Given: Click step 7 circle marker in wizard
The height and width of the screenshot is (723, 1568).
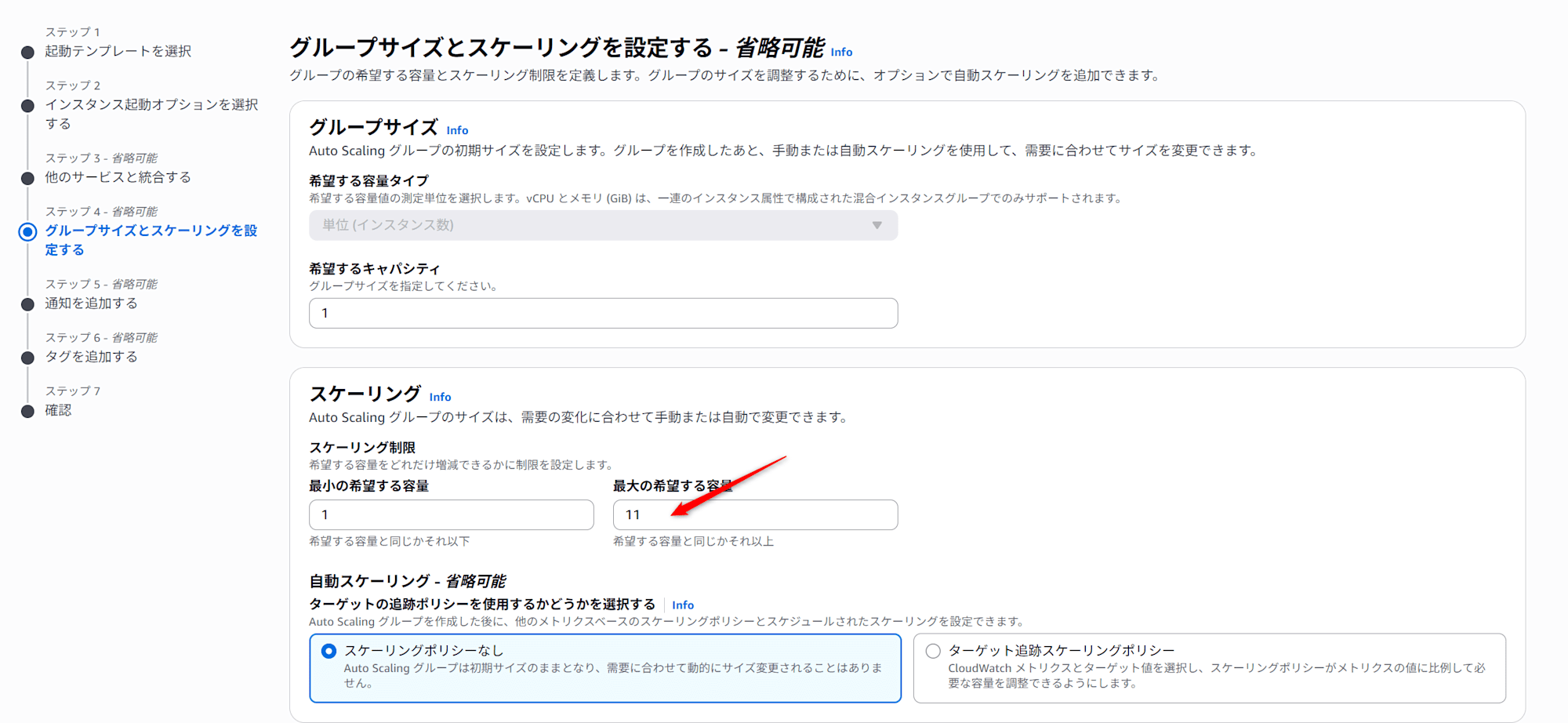Looking at the screenshot, I should pos(27,411).
